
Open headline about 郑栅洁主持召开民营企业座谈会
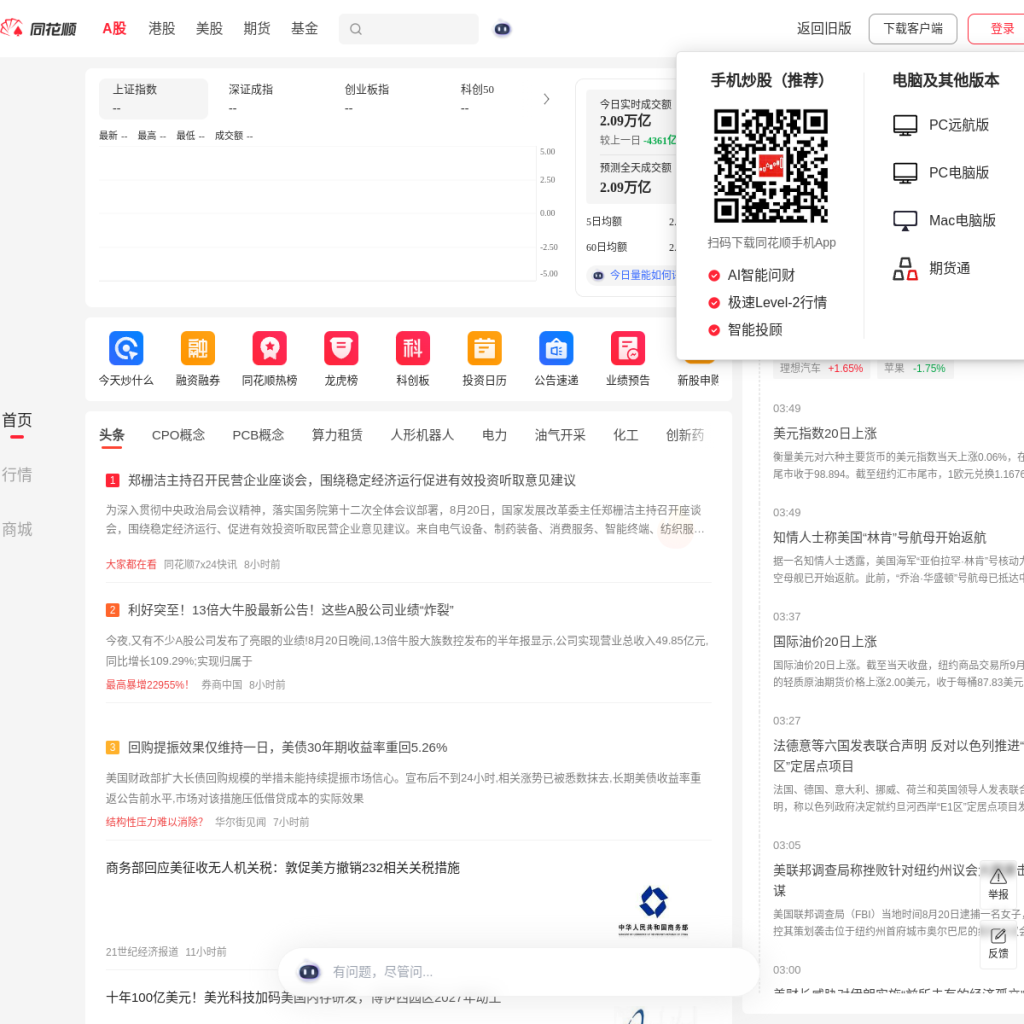click(x=352, y=481)
